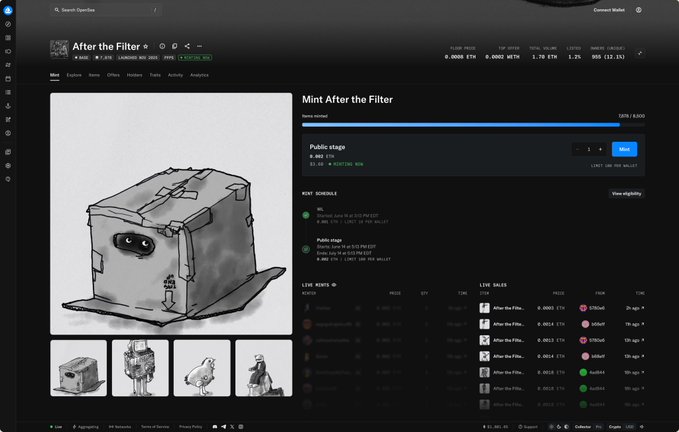The image size is (679, 432).
Task: Open the Offers tab
Action: tap(113, 75)
